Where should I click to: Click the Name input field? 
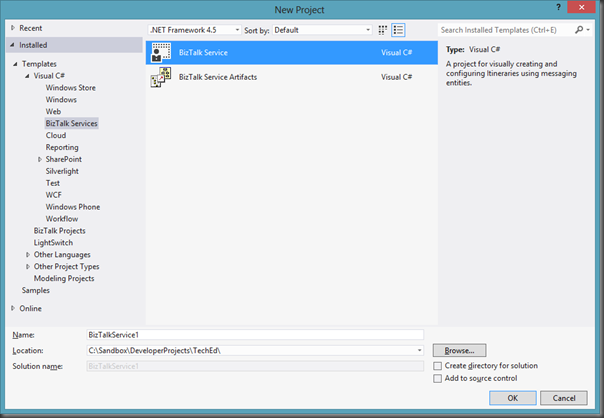click(x=255, y=335)
